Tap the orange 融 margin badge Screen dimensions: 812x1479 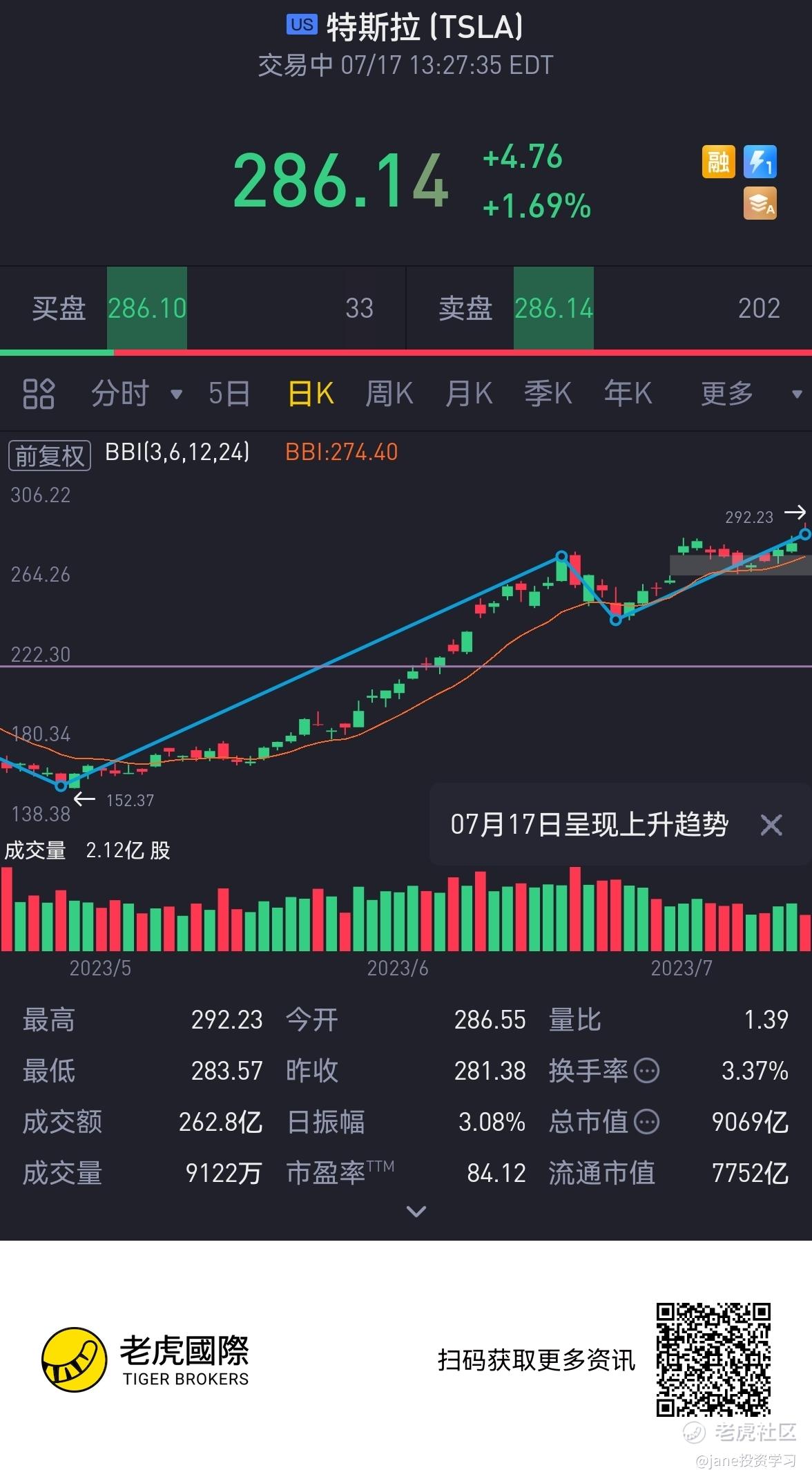tap(719, 162)
